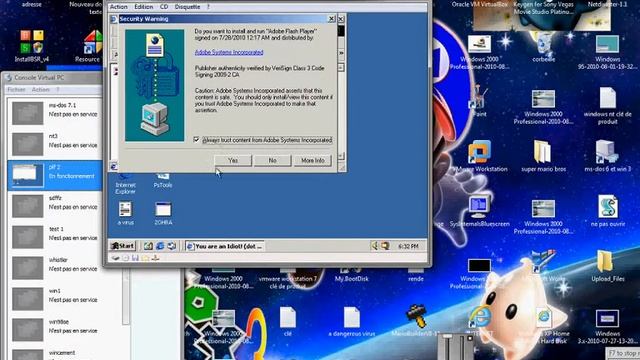Open the Disquette menu
640x360 pixels.
(187, 7)
